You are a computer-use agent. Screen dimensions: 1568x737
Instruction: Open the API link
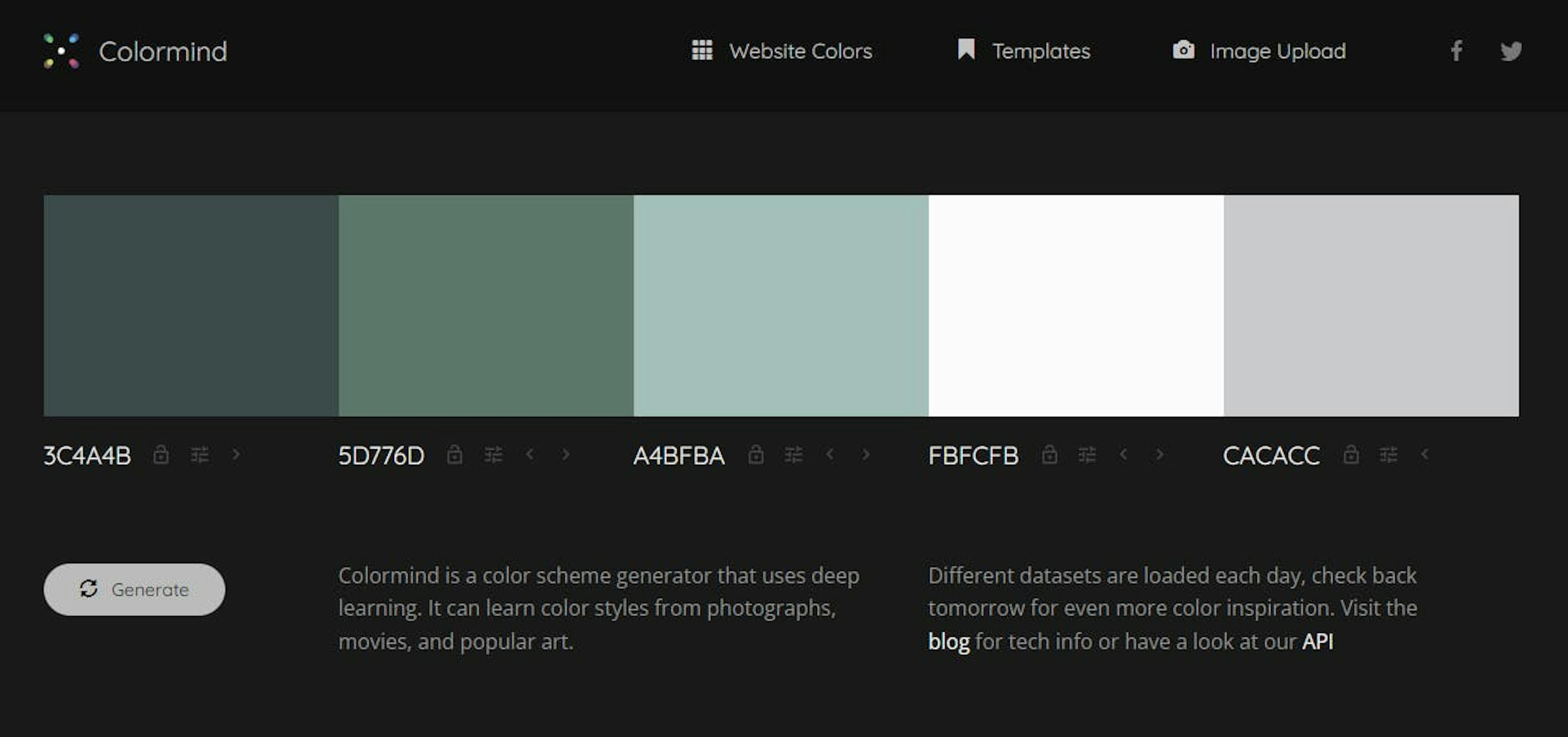click(1318, 642)
